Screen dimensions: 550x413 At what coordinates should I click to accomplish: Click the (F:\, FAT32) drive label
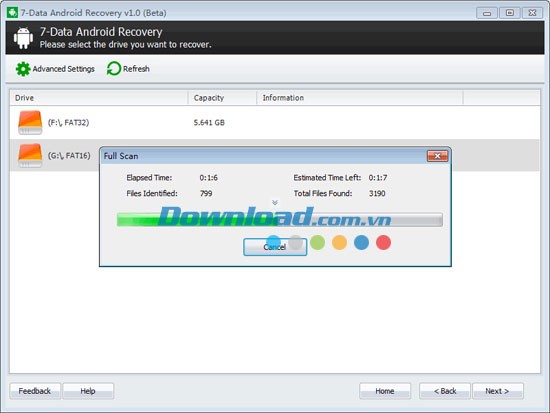[68, 122]
